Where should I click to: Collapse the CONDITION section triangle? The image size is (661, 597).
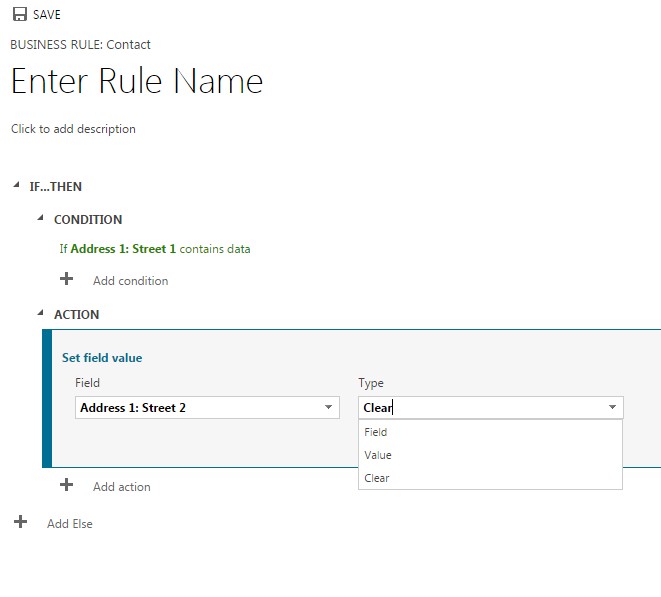point(40,219)
